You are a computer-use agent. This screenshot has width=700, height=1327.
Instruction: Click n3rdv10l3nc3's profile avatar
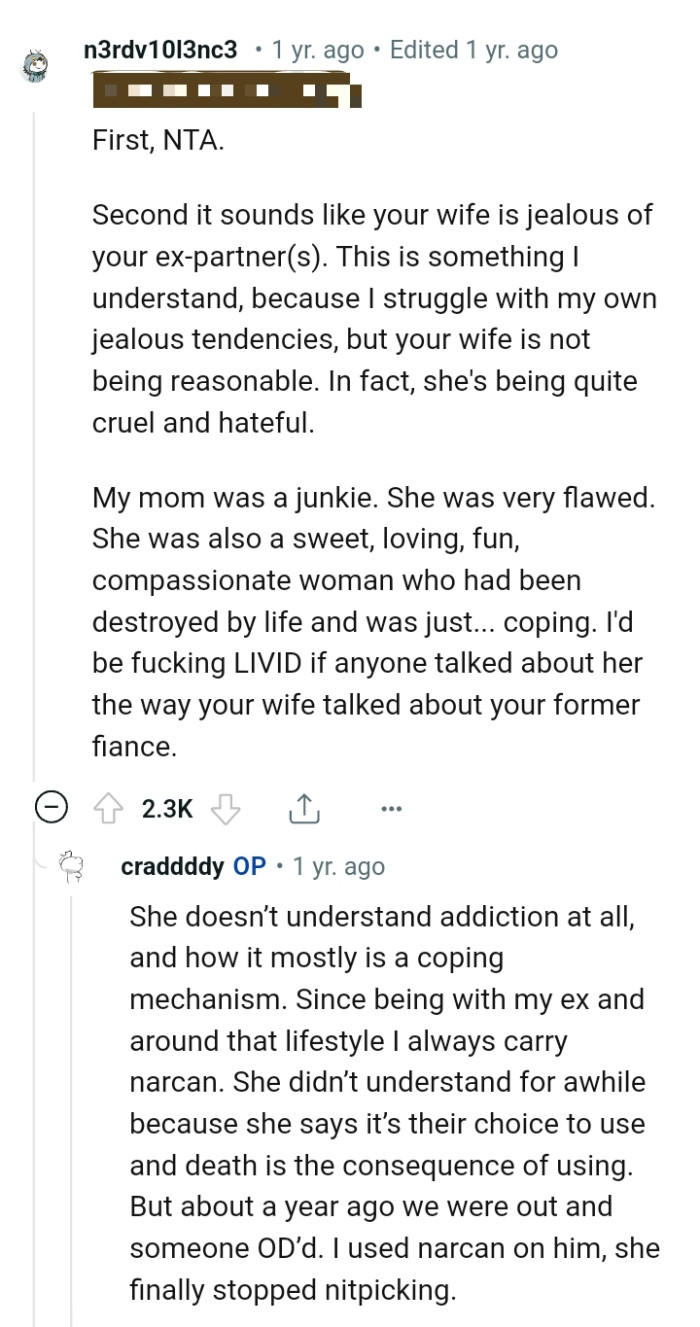tap(36, 62)
